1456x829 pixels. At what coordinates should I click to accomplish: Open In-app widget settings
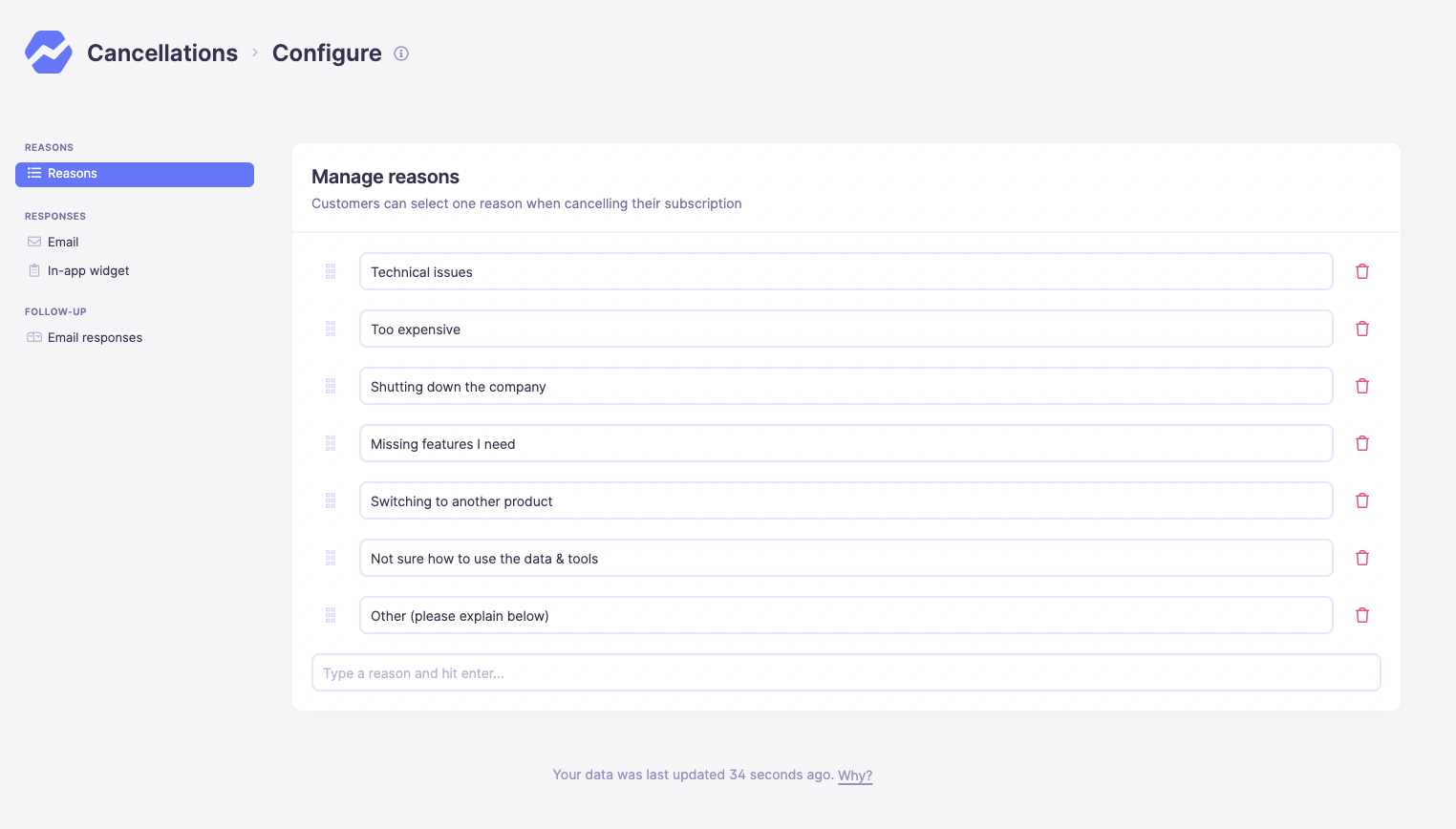point(88,270)
